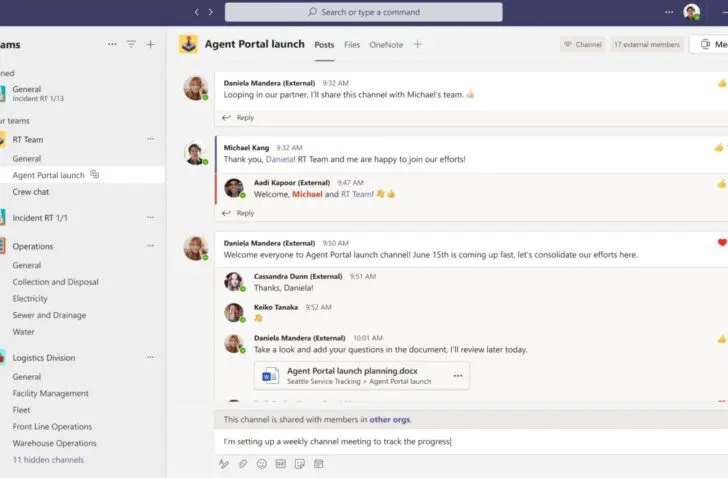Click the Schedule meeting icon in compose bar
The width and height of the screenshot is (728, 478).
click(x=318, y=464)
